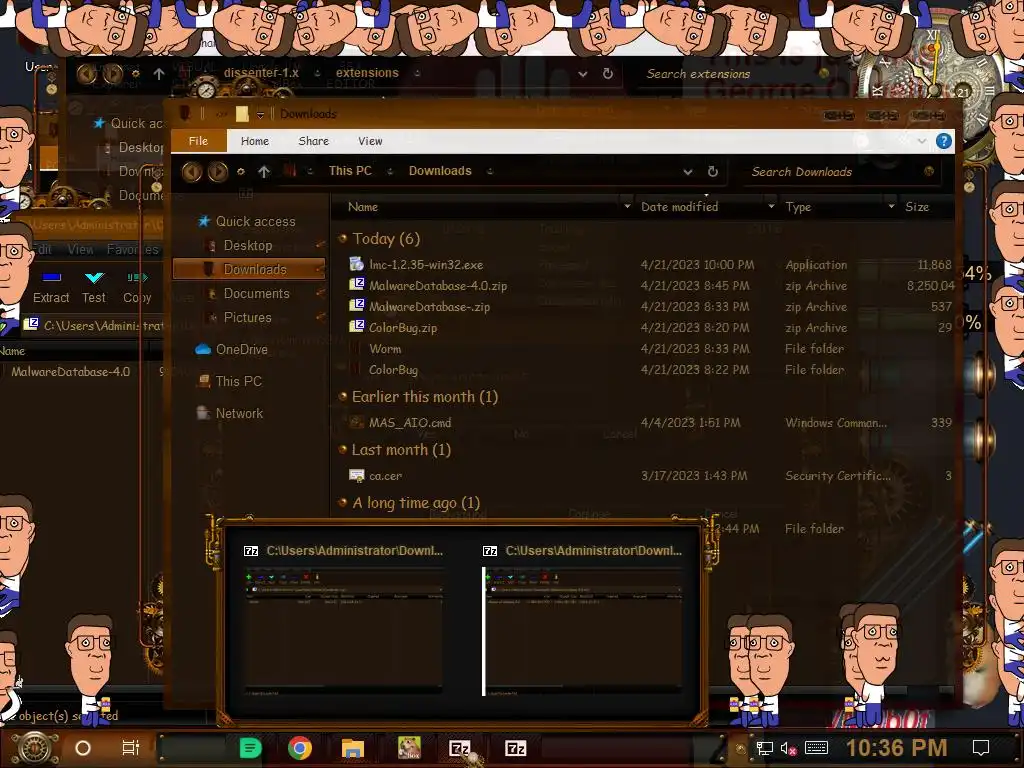Click the folder icon in Downloads title bar
The height and width of the screenshot is (768, 1024).
(242, 114)
